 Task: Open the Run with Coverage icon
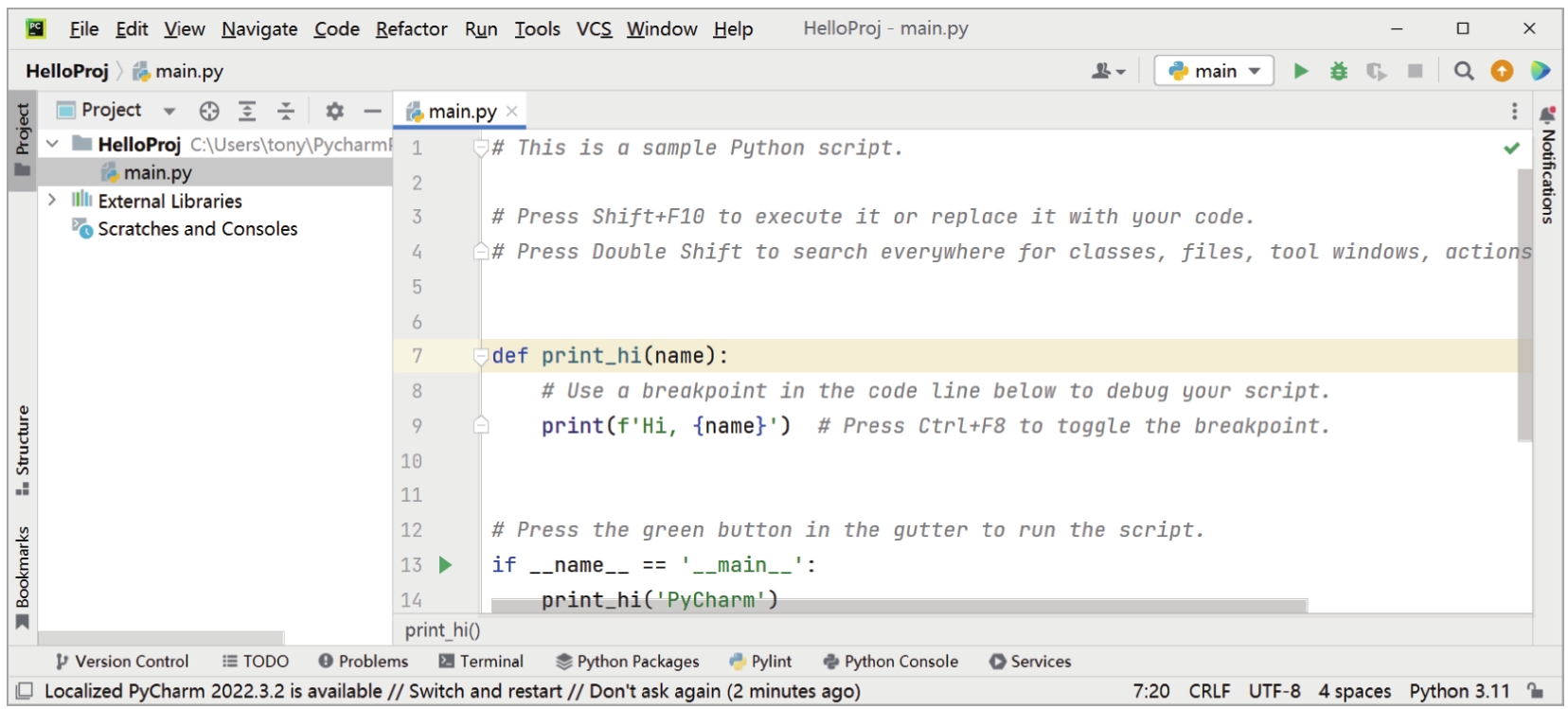coord(1376,71)
